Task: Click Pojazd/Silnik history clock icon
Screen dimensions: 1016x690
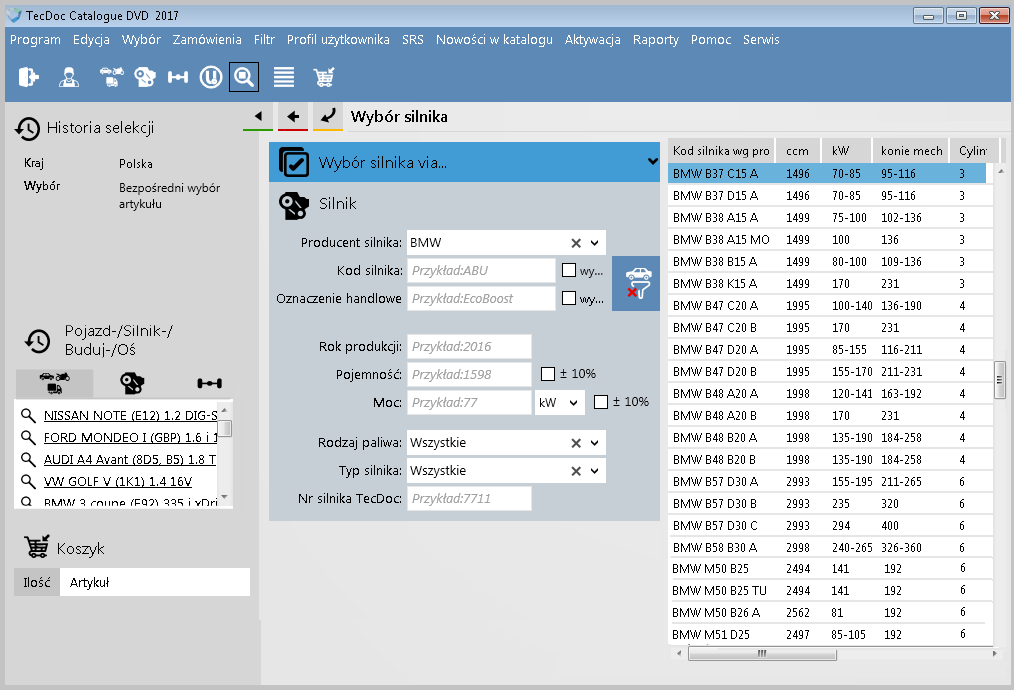Action: point(38,341)
